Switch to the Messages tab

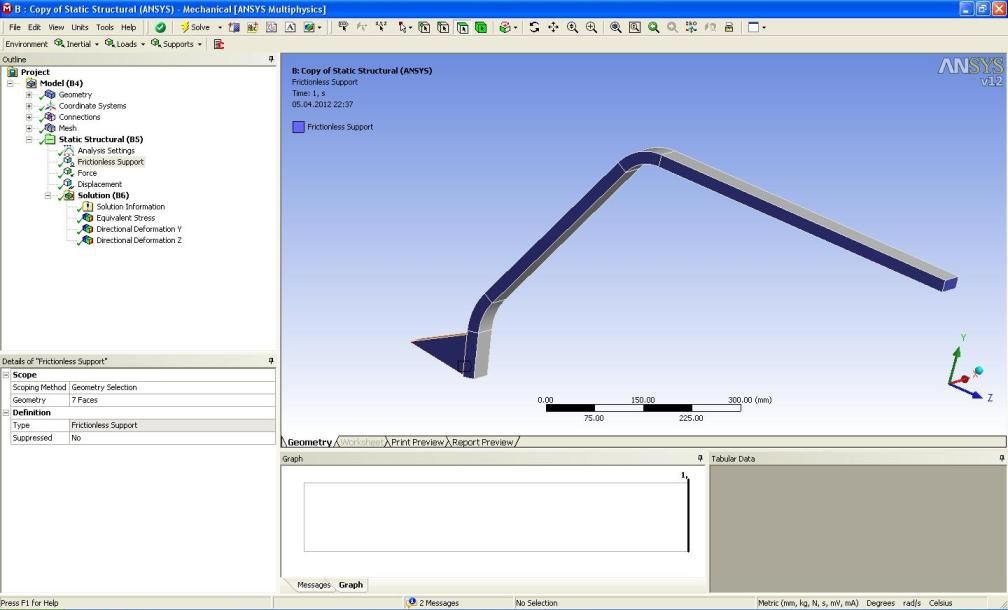pyautogui.click(x=314, y=585)
